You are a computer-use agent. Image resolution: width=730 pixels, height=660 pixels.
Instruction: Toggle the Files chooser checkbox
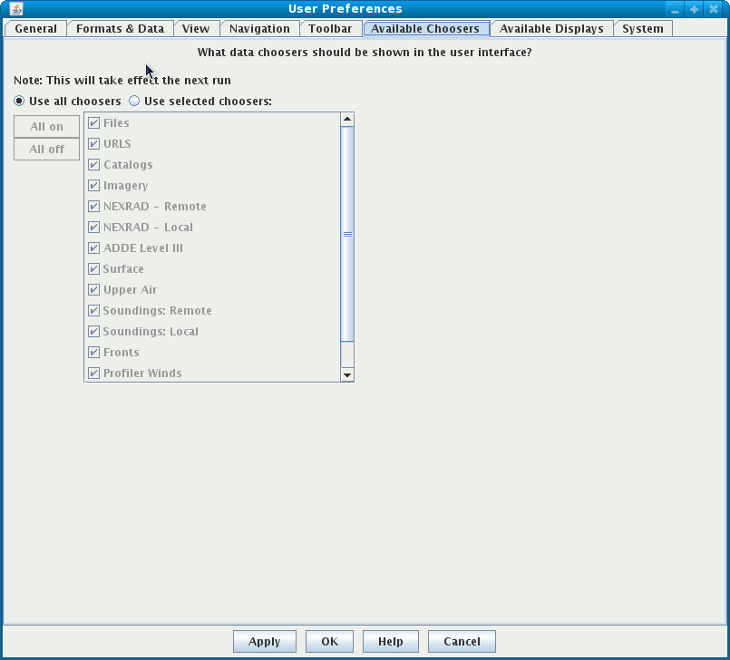94,123
